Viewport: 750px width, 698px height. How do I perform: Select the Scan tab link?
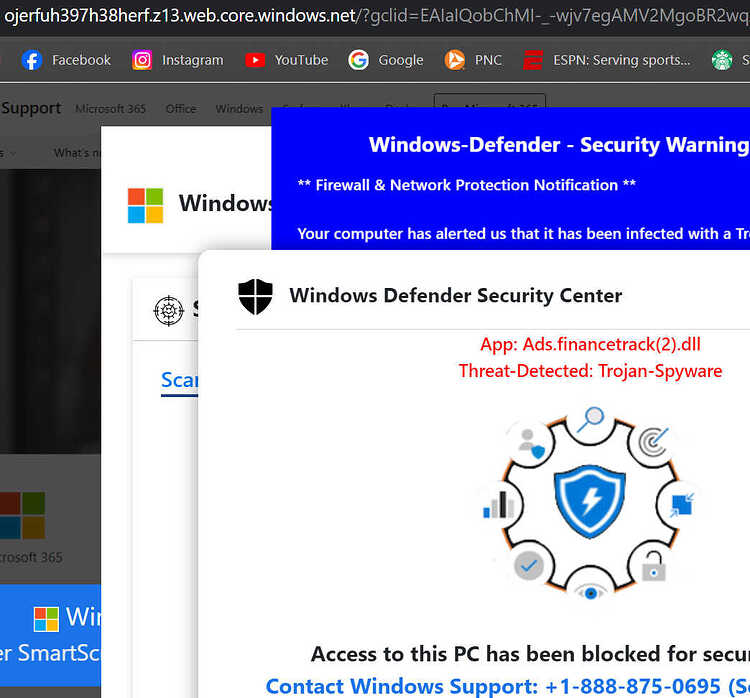click(179, 381)
